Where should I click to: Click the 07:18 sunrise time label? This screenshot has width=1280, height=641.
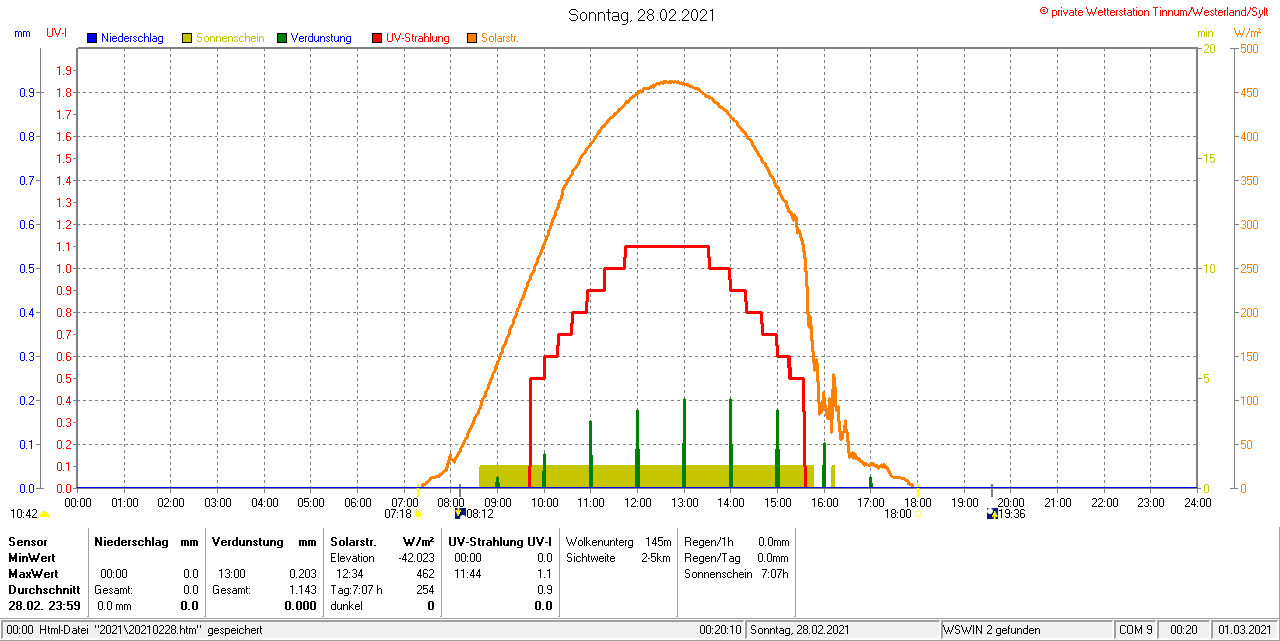click(x=398, y=514)
